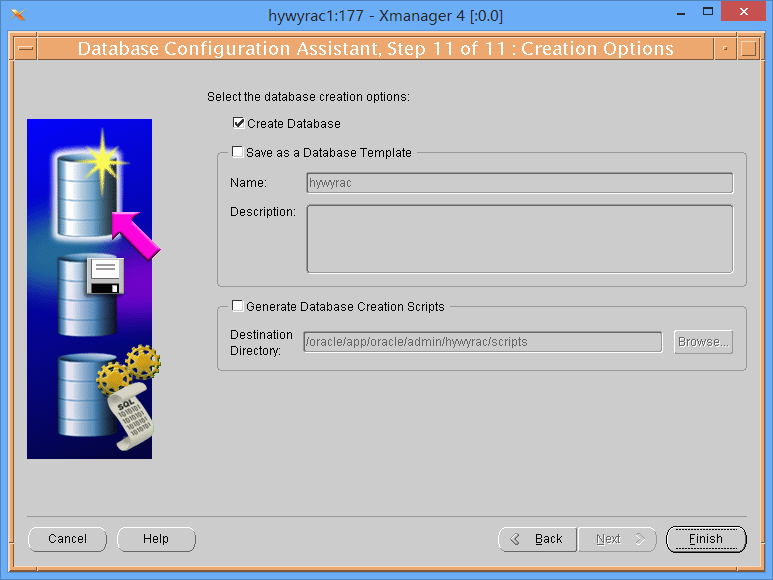Click the Description text area

(520, 239)
